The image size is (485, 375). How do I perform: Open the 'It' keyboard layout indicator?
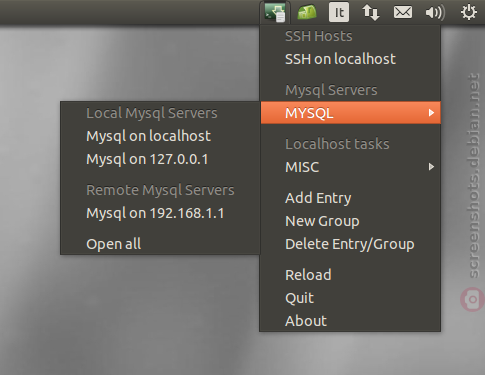click(339, 12)
